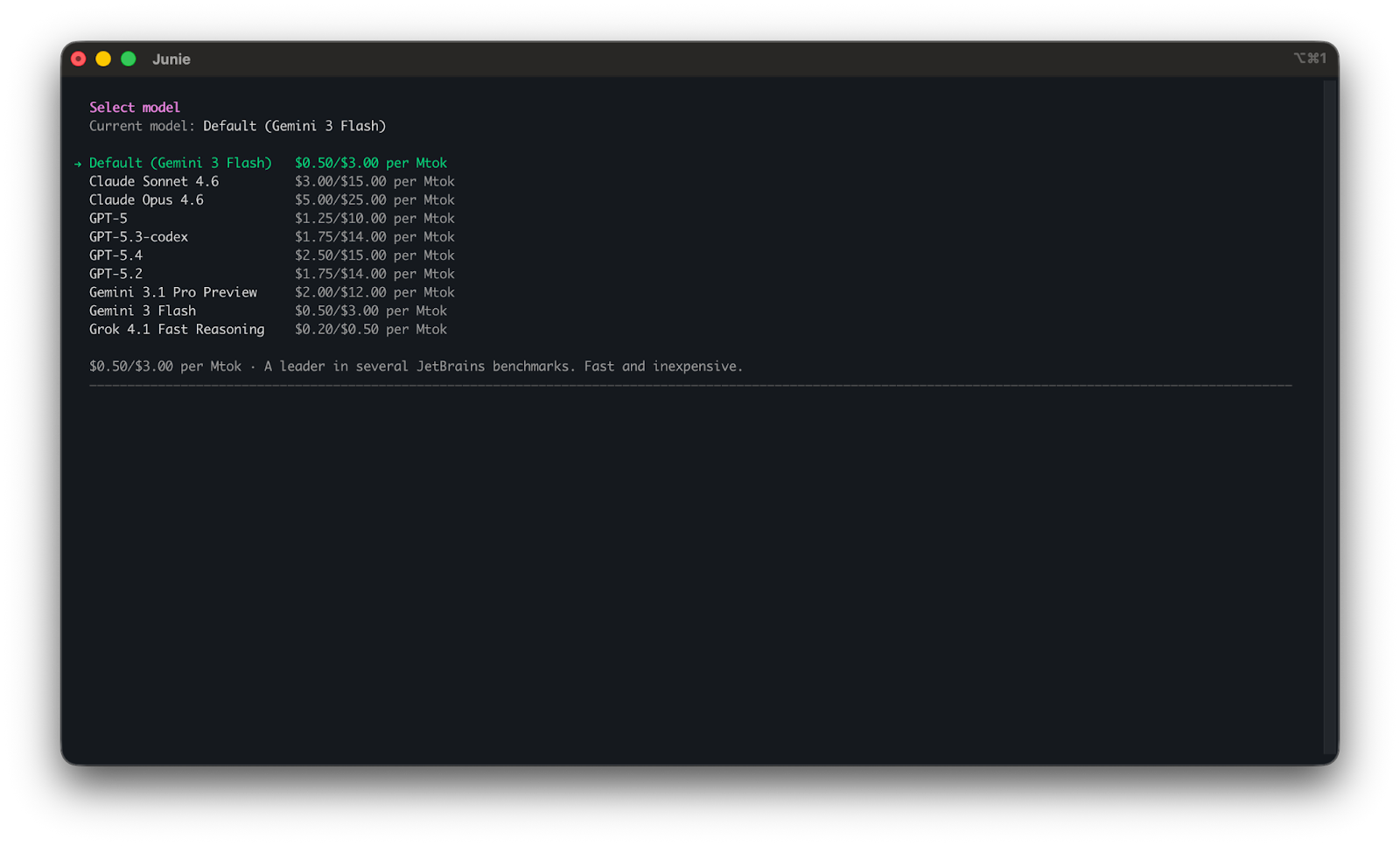Click the Select model heading
Viewport: 1400px width, 846px height.
click(x=135, y=107)
